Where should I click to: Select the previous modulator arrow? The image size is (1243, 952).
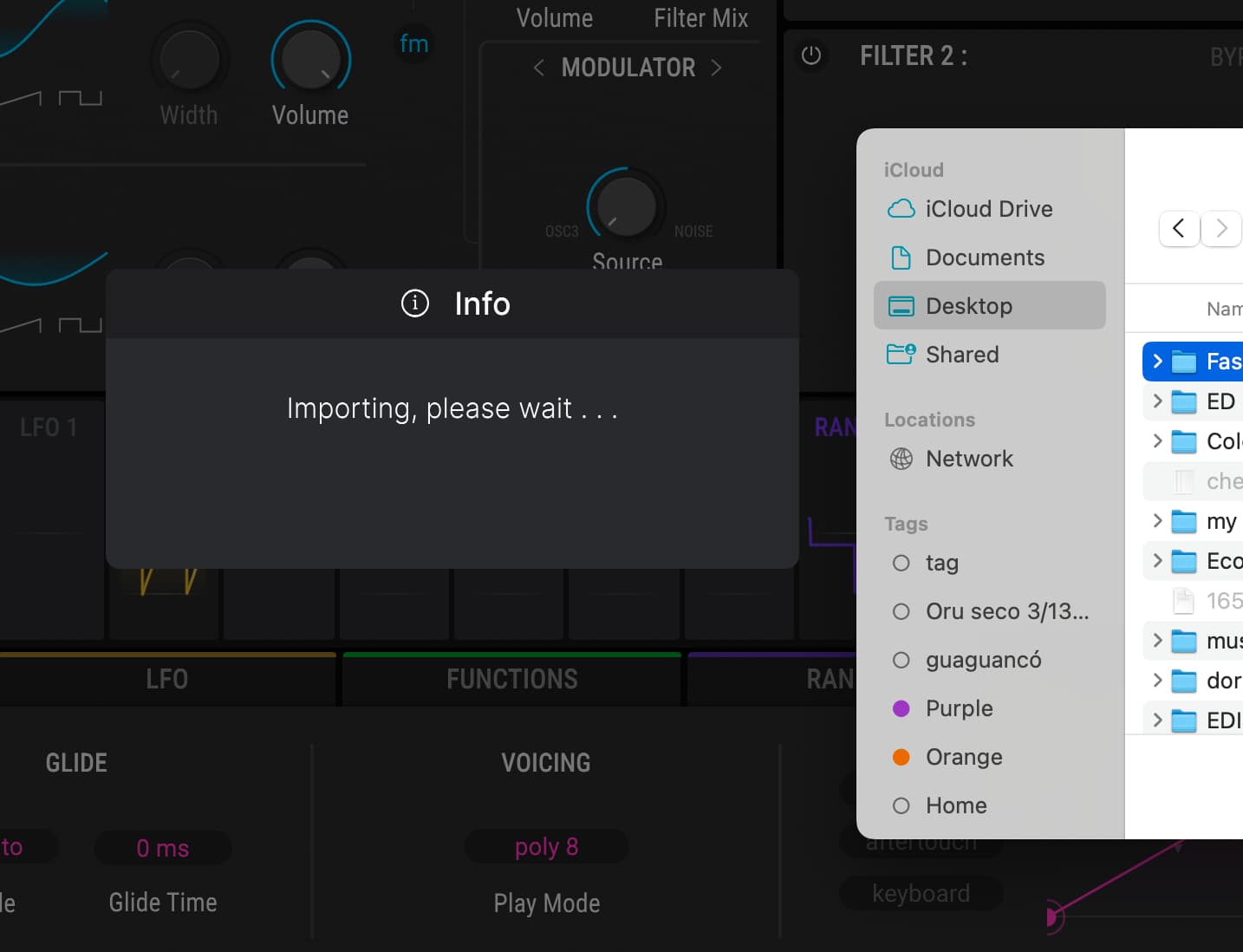538,68
